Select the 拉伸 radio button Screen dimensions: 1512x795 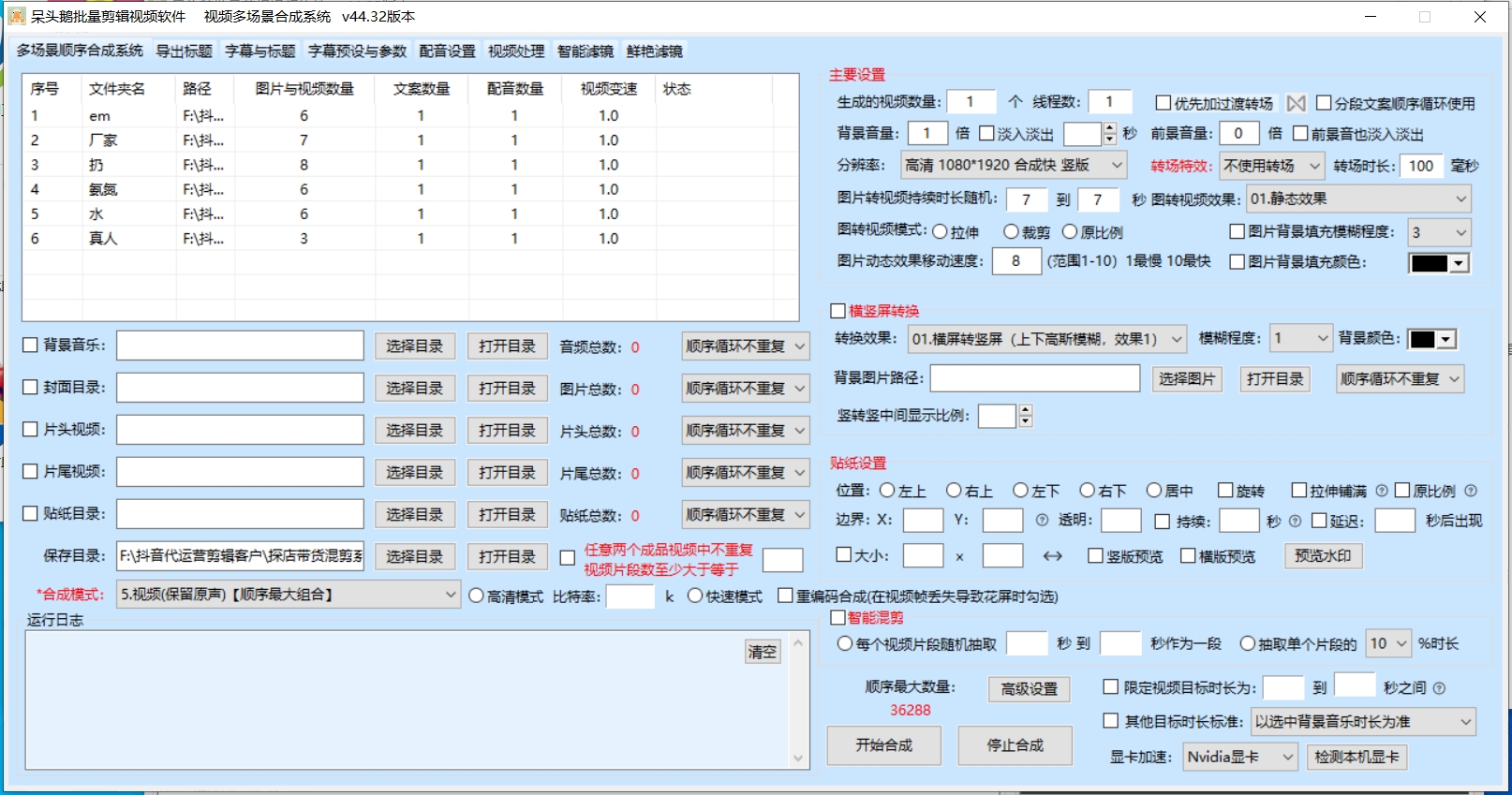pos(940,231)
